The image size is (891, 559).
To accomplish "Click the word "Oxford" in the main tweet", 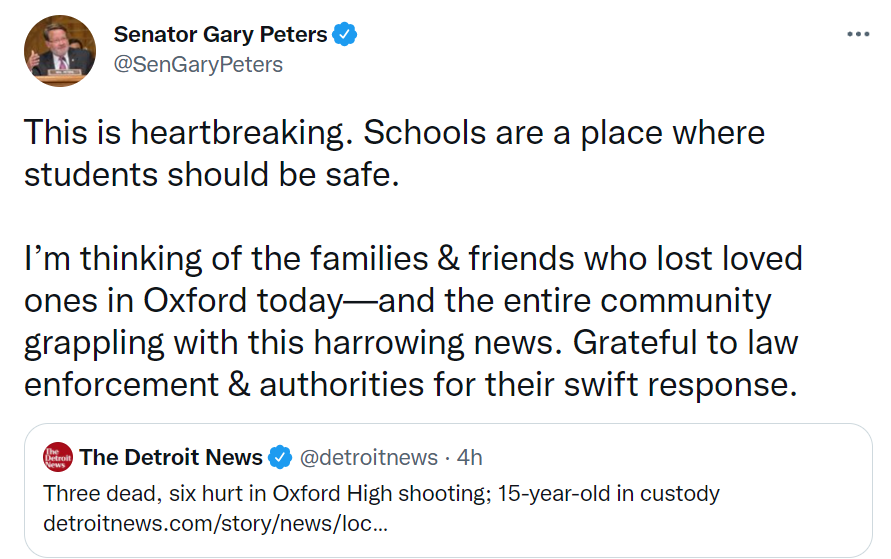I will (x=191, y=301).
